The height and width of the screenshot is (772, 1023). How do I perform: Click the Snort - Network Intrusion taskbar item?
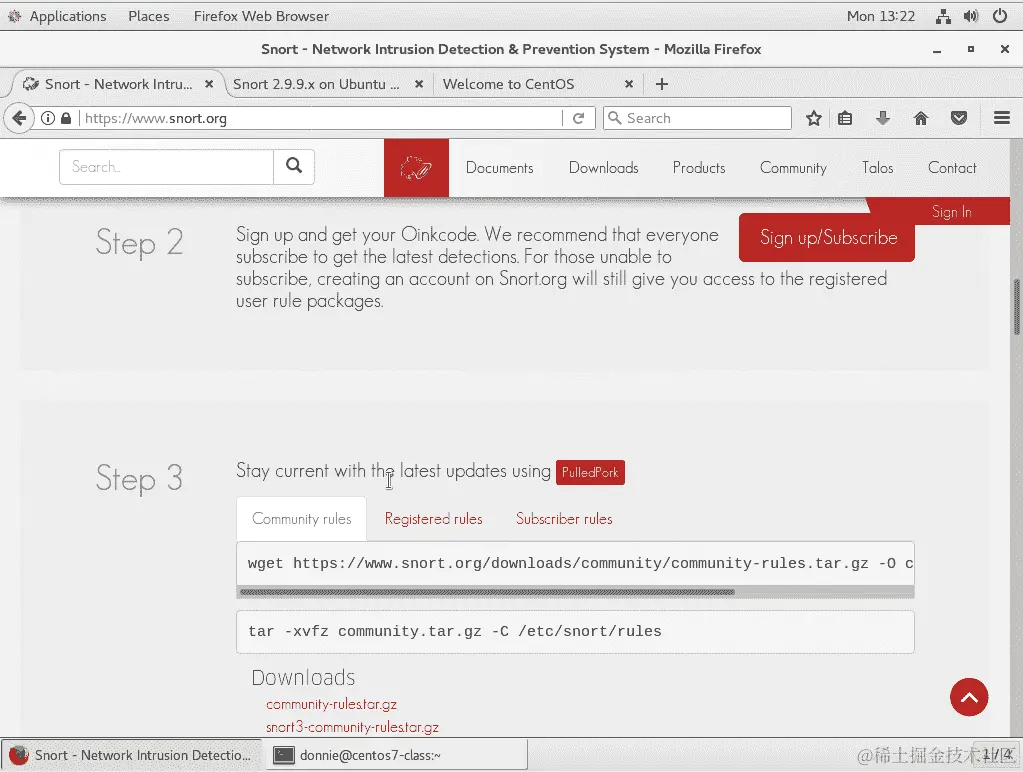click(x=132, y=755)
